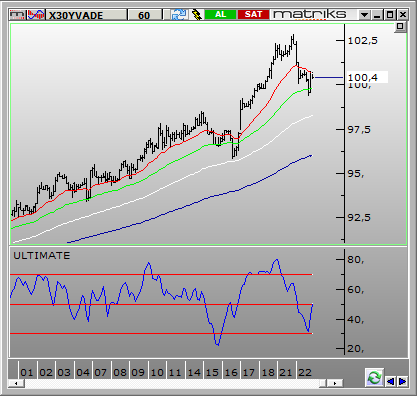
Task: Select date marker 17 on the time axis
Action: [249, 372]
